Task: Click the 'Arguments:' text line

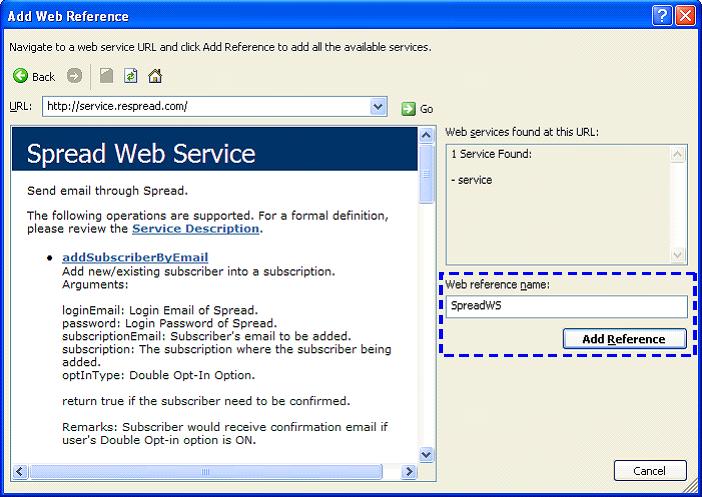Action: tap(95, 284)
